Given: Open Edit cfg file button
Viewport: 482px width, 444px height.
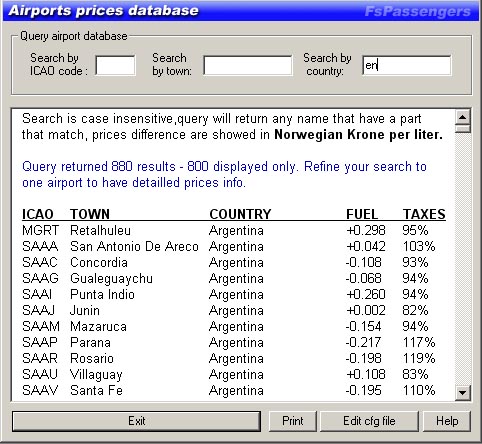Looking at the screenshot, I should pyautogui.click(x=369, y=421).
